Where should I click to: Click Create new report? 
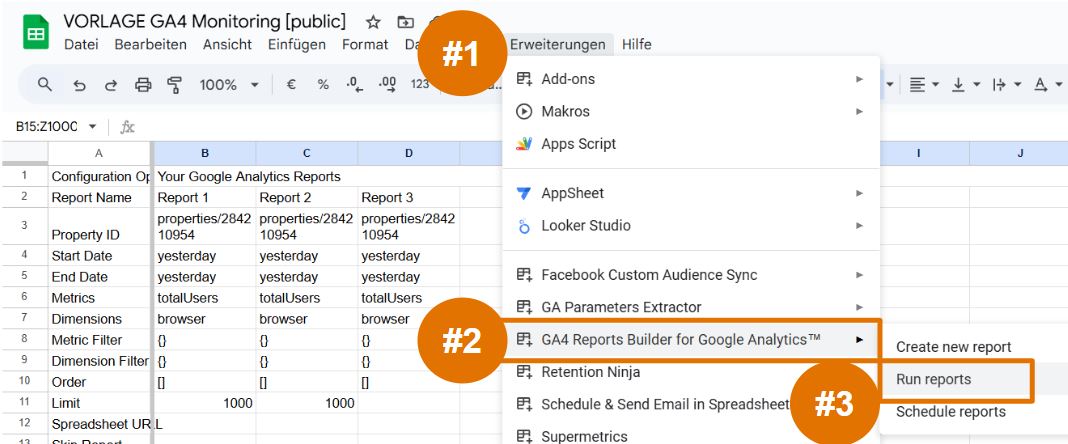[953, 347]
